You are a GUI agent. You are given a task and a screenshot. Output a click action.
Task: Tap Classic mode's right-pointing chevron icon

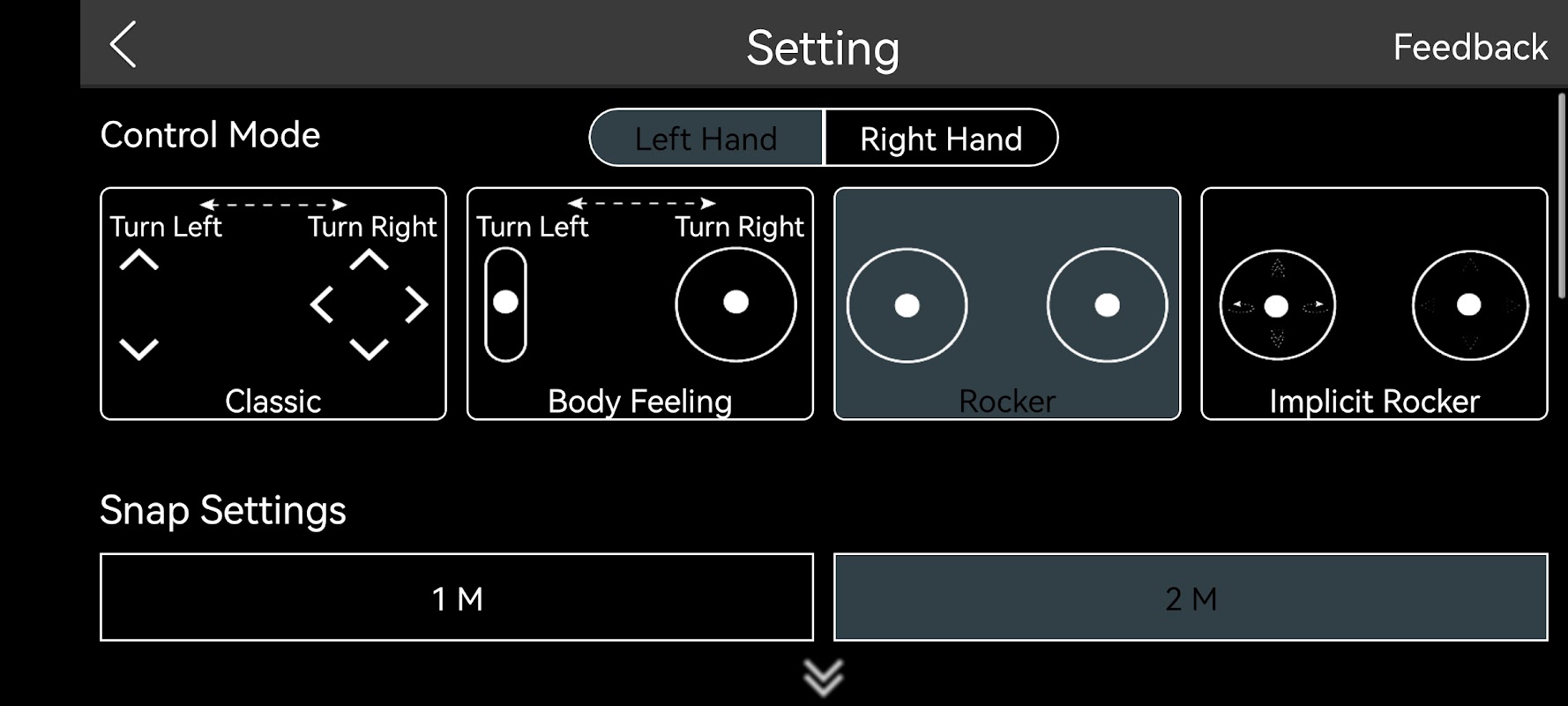pos(416,305)
